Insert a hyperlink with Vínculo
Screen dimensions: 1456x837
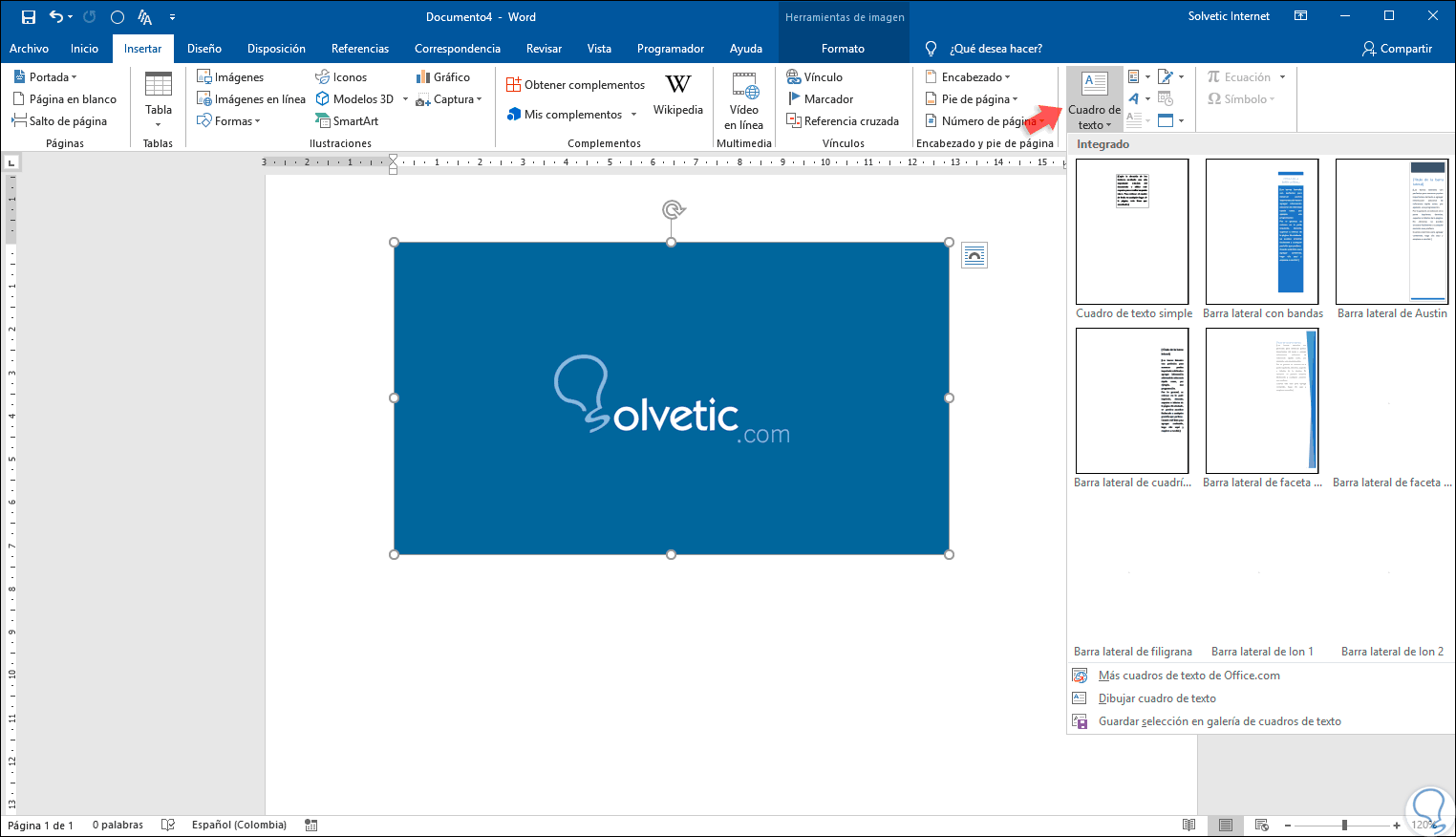point(814,77)
